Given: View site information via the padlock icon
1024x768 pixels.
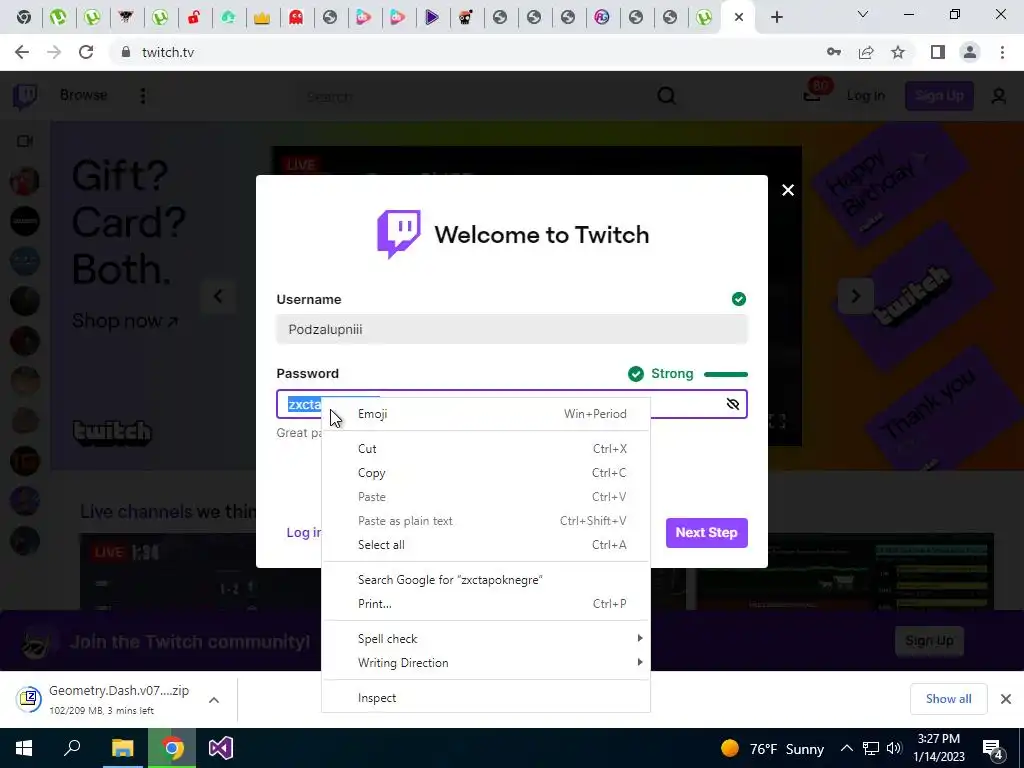Looking at the screenshot, I should [126, 52].
